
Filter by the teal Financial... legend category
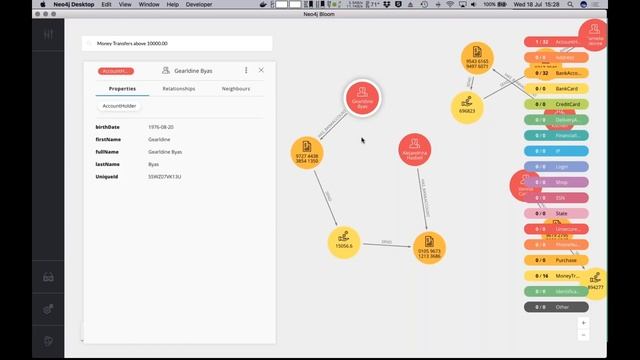(x=556, y=136)
